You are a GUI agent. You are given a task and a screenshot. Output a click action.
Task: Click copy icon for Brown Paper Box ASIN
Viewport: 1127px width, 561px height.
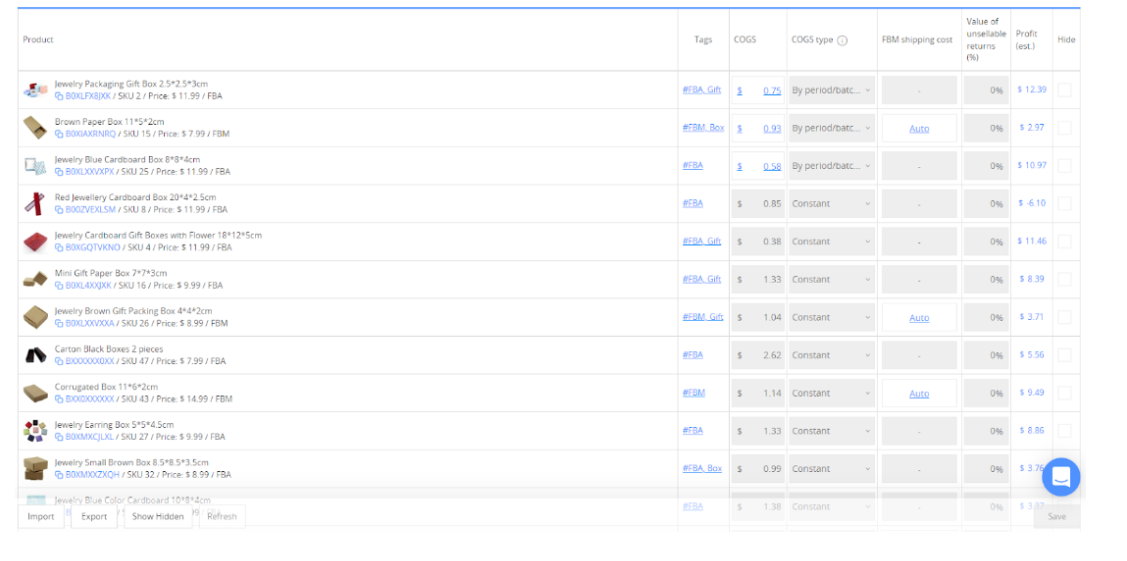click(59, 134)
